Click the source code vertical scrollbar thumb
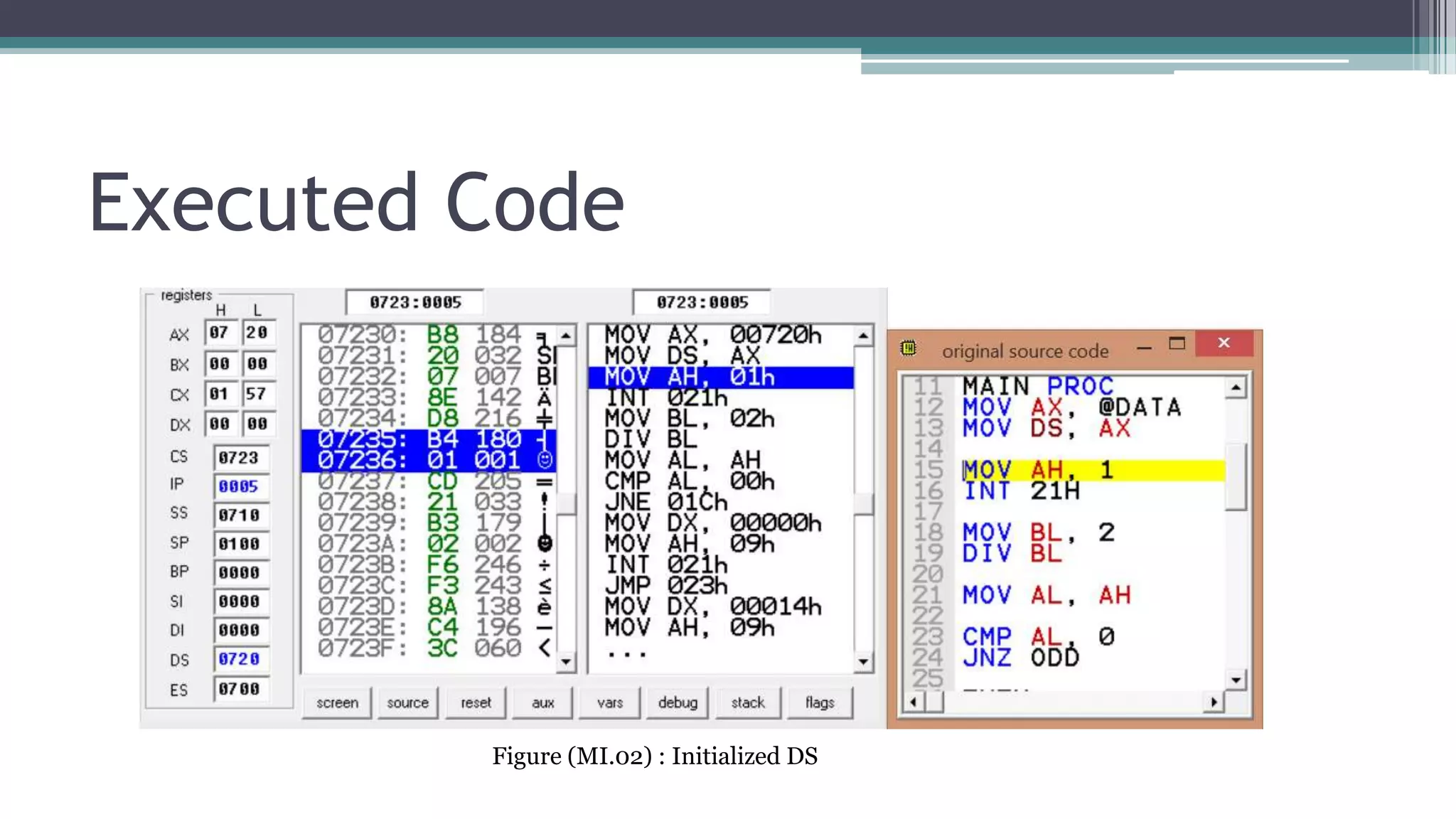This screenshot has height=819, width=1456. pyautogui.click(x=1236, y=476)
